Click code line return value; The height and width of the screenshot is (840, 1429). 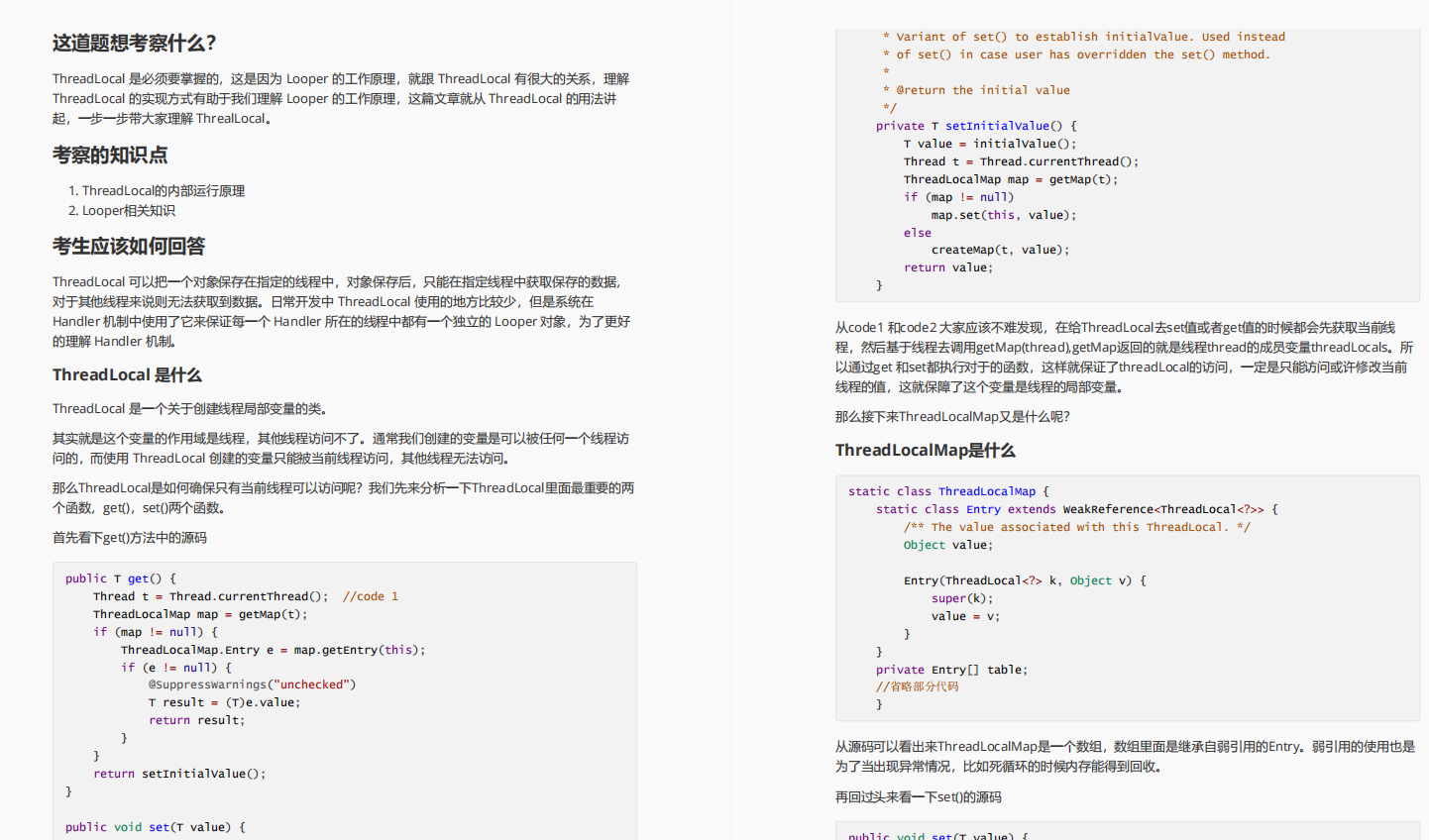click(x=948, y=267)
